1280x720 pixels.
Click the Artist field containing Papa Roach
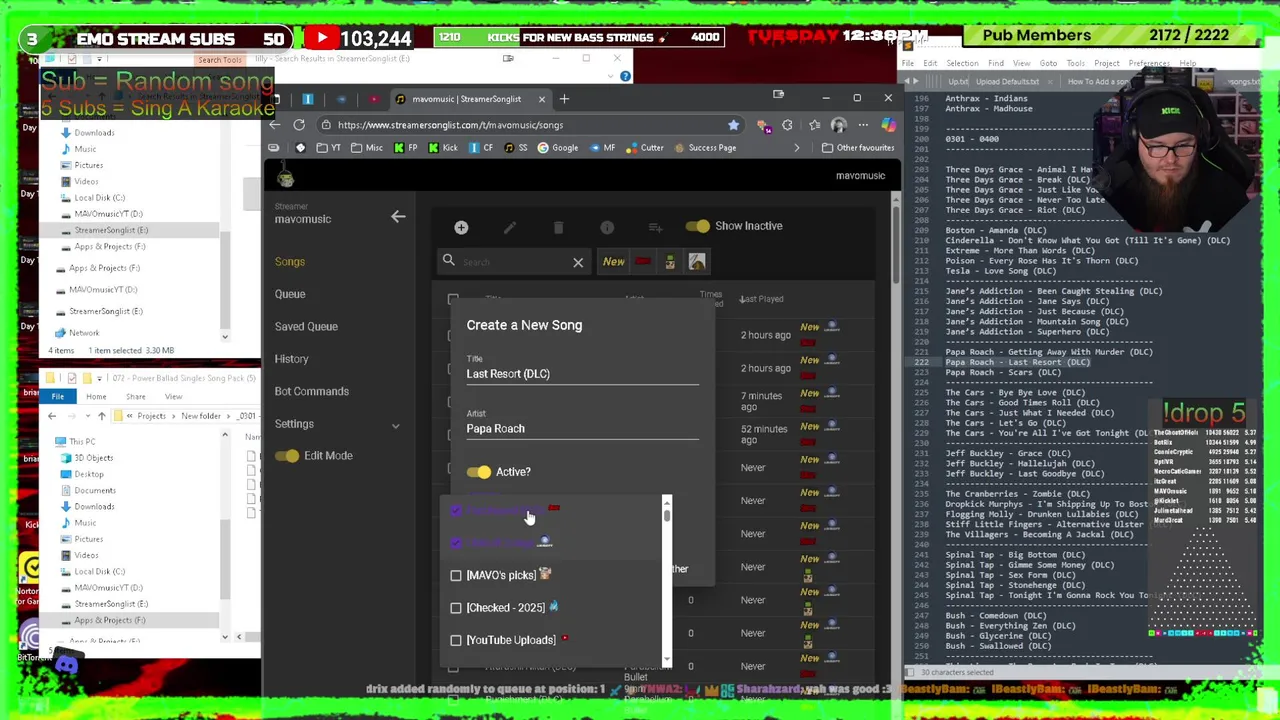(582, 429)
